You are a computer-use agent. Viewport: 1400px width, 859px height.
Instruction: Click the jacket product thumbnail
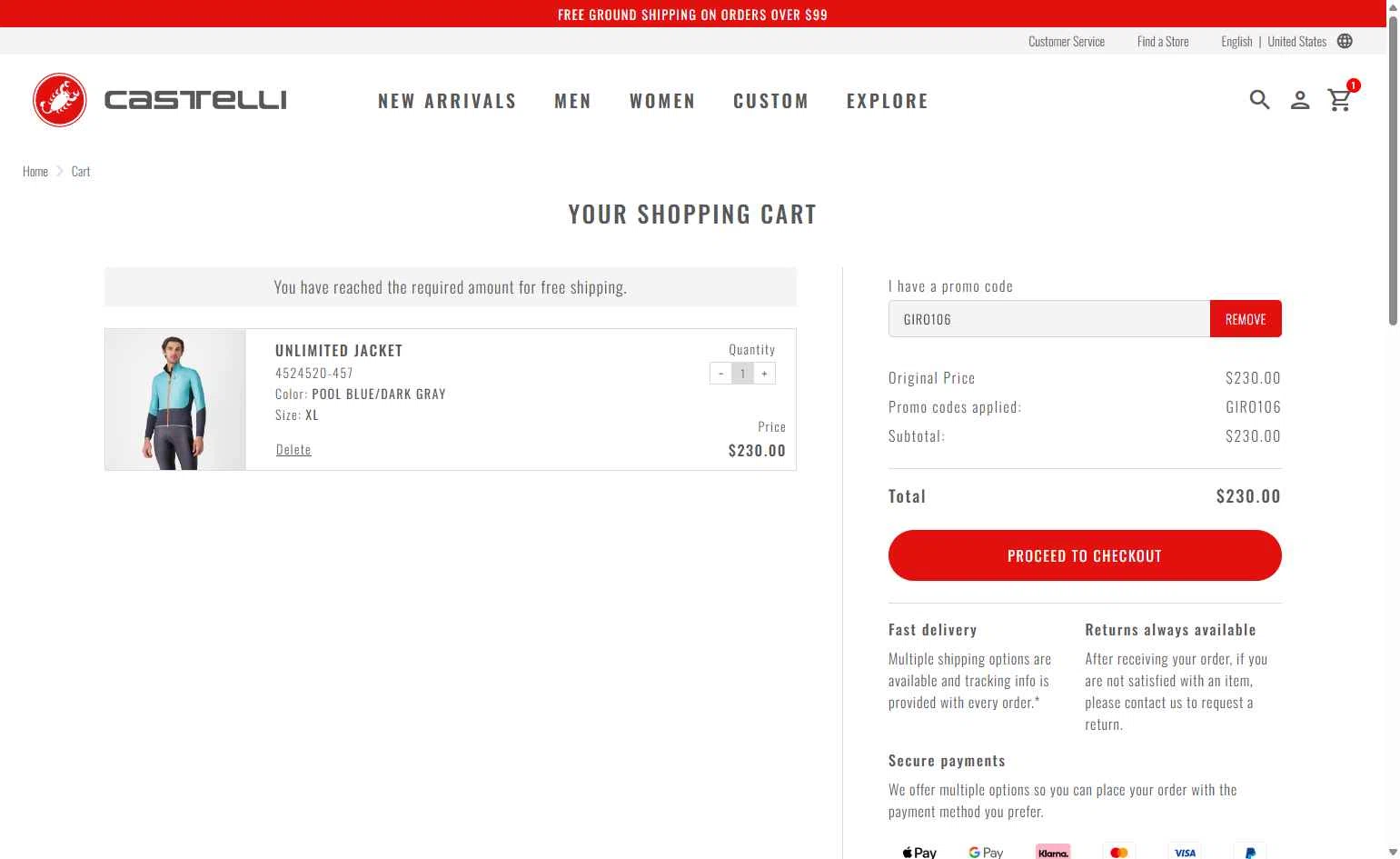[175, 400]
